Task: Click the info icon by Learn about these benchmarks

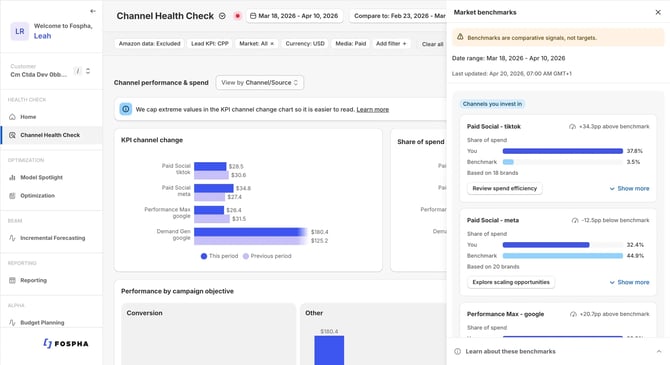Action: [458, 351]
